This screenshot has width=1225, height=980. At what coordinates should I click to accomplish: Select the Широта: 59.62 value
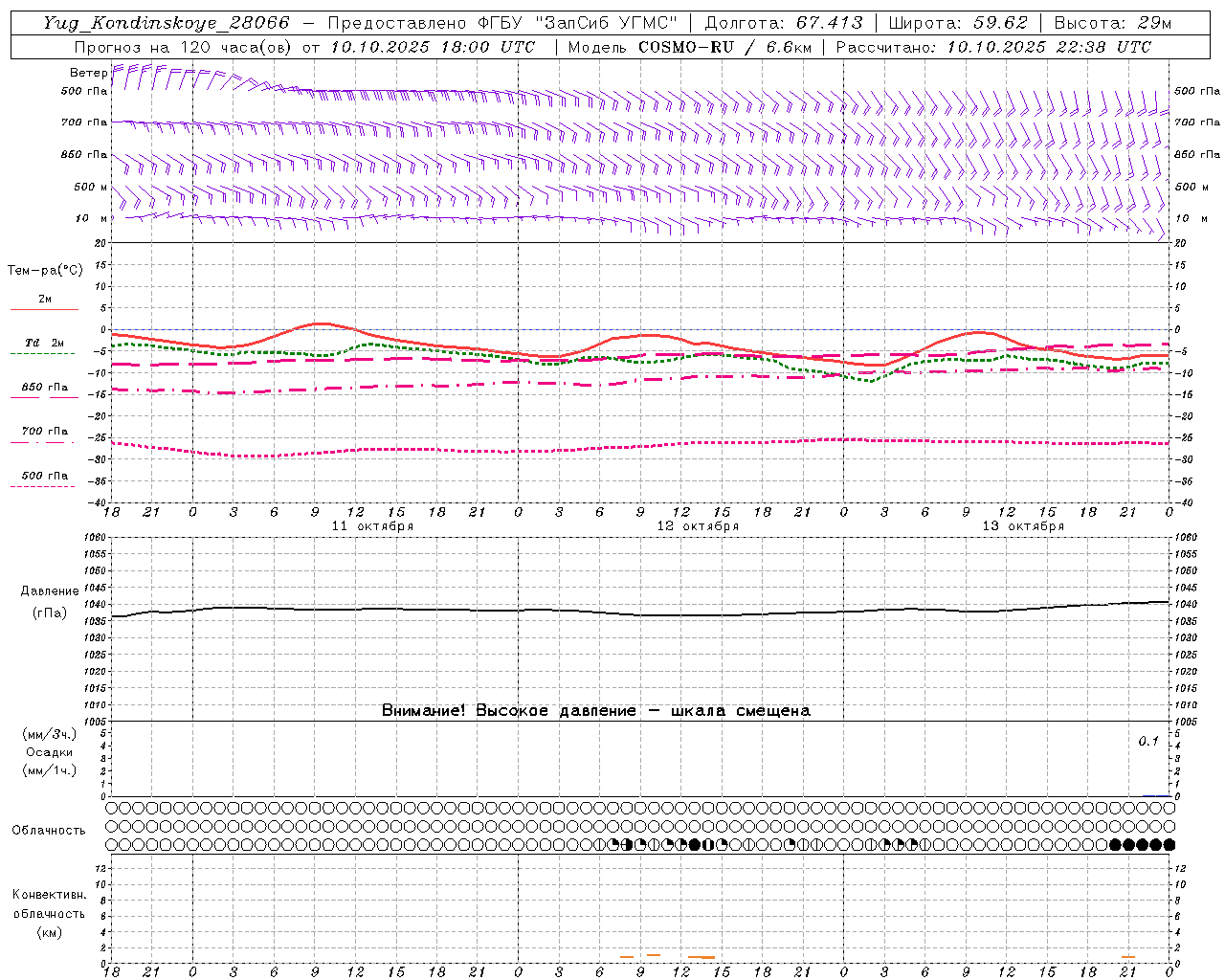pyautogui.click(x=958, y=23)
